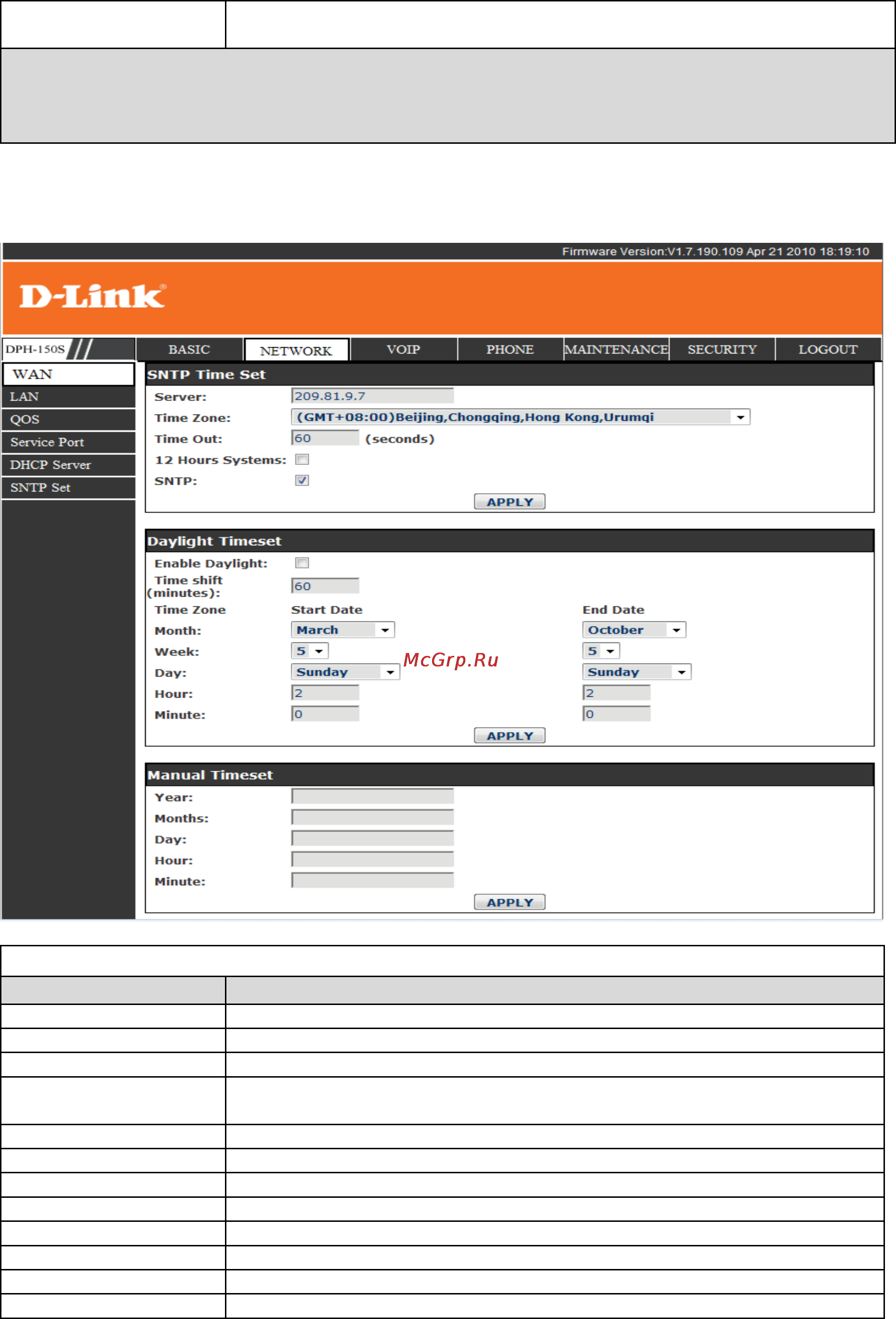Click the Firmware Version text
This screenshot has width=896, height=1319.
point(716,252)
